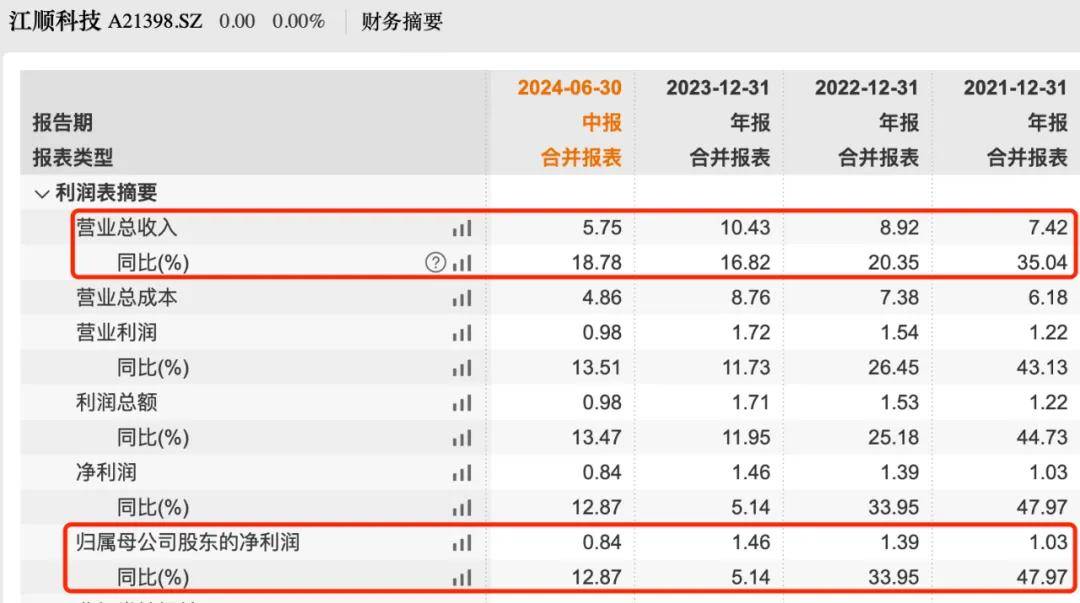
Task: Click 利润总额 growth value 44.73
Action: [1043, 438]
